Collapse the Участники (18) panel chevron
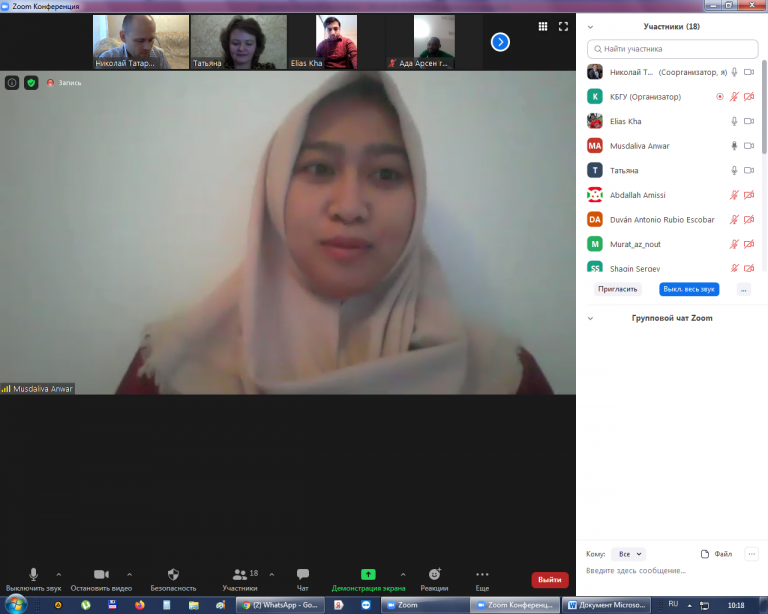Viewport: 768px width, 614px height. 591,27
